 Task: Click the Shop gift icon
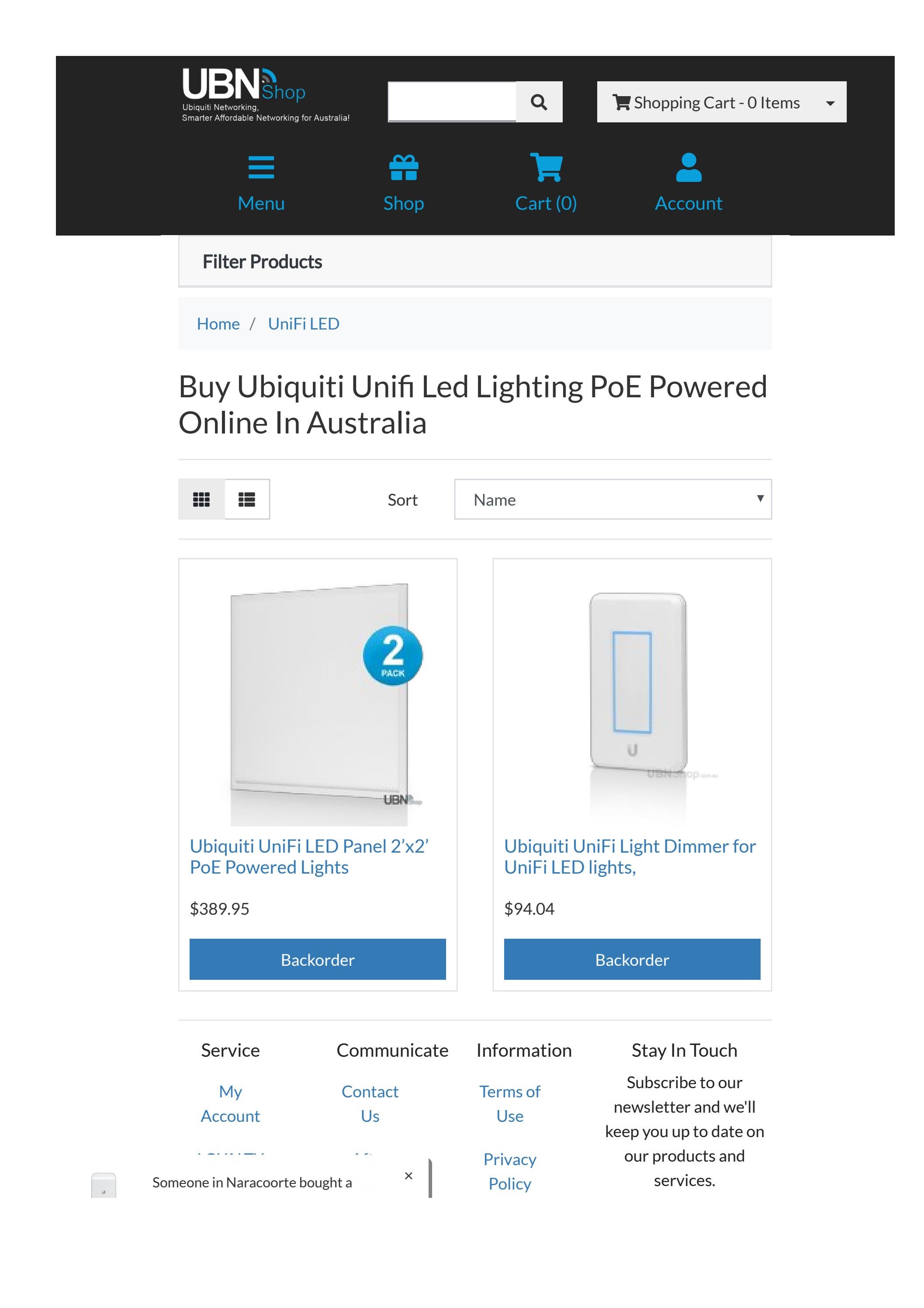pyautogui.click(x=404, y=167)
